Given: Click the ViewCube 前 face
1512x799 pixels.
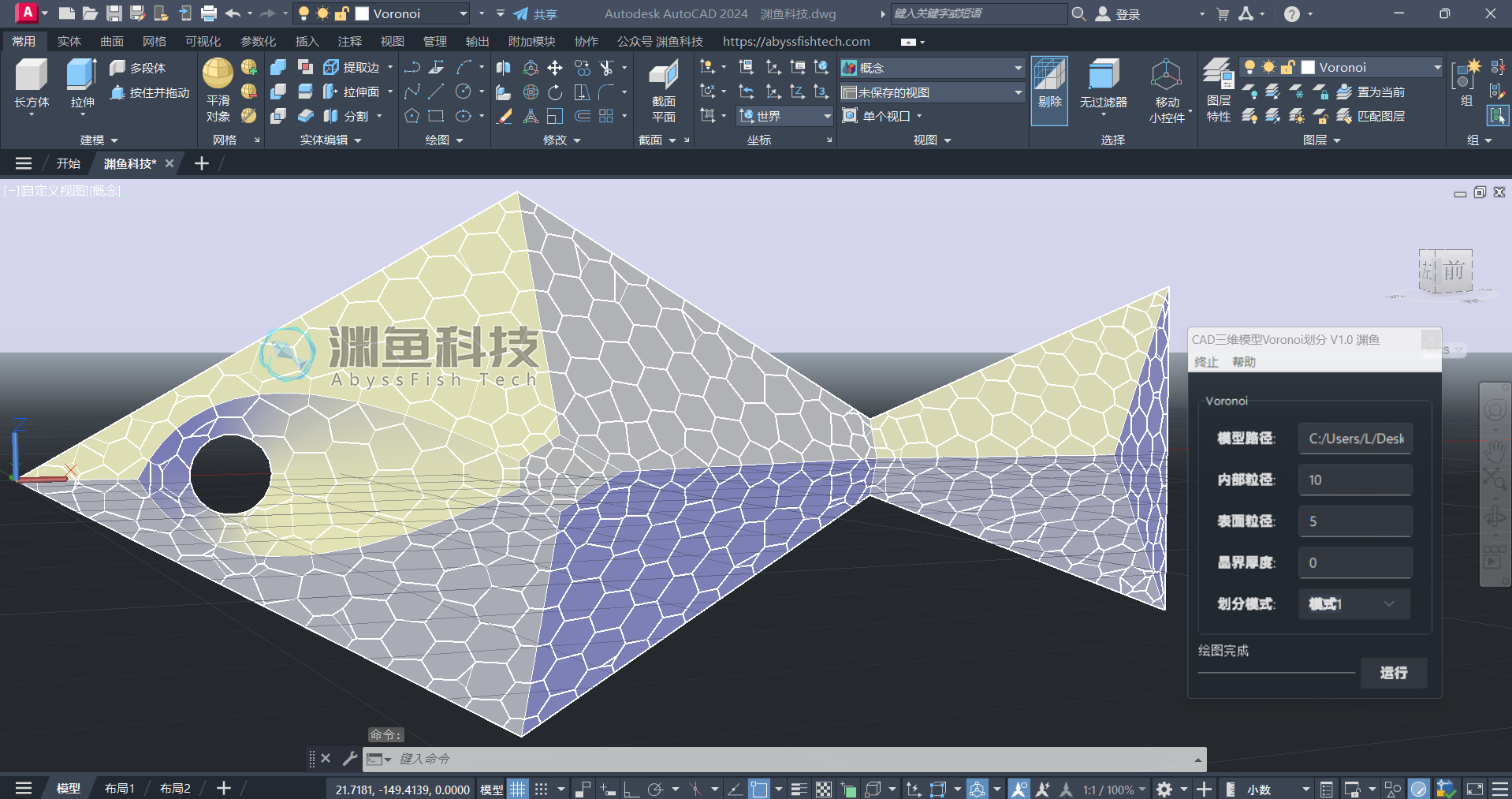Looking at the screenshot, I should point(1454,271).
